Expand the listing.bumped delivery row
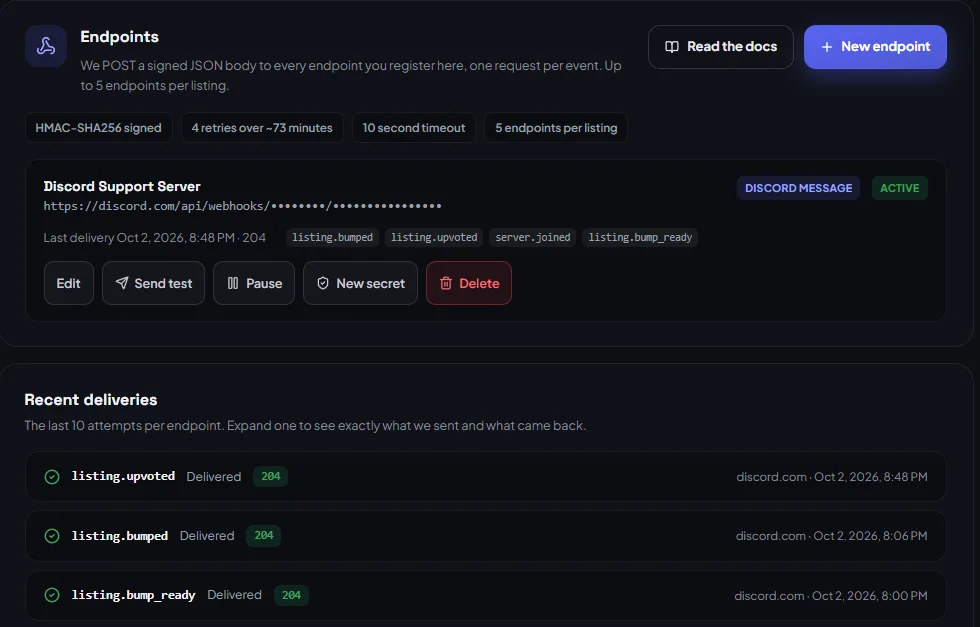Image resolution: width=980 pixels, height=627 pixels. [486, 536]
